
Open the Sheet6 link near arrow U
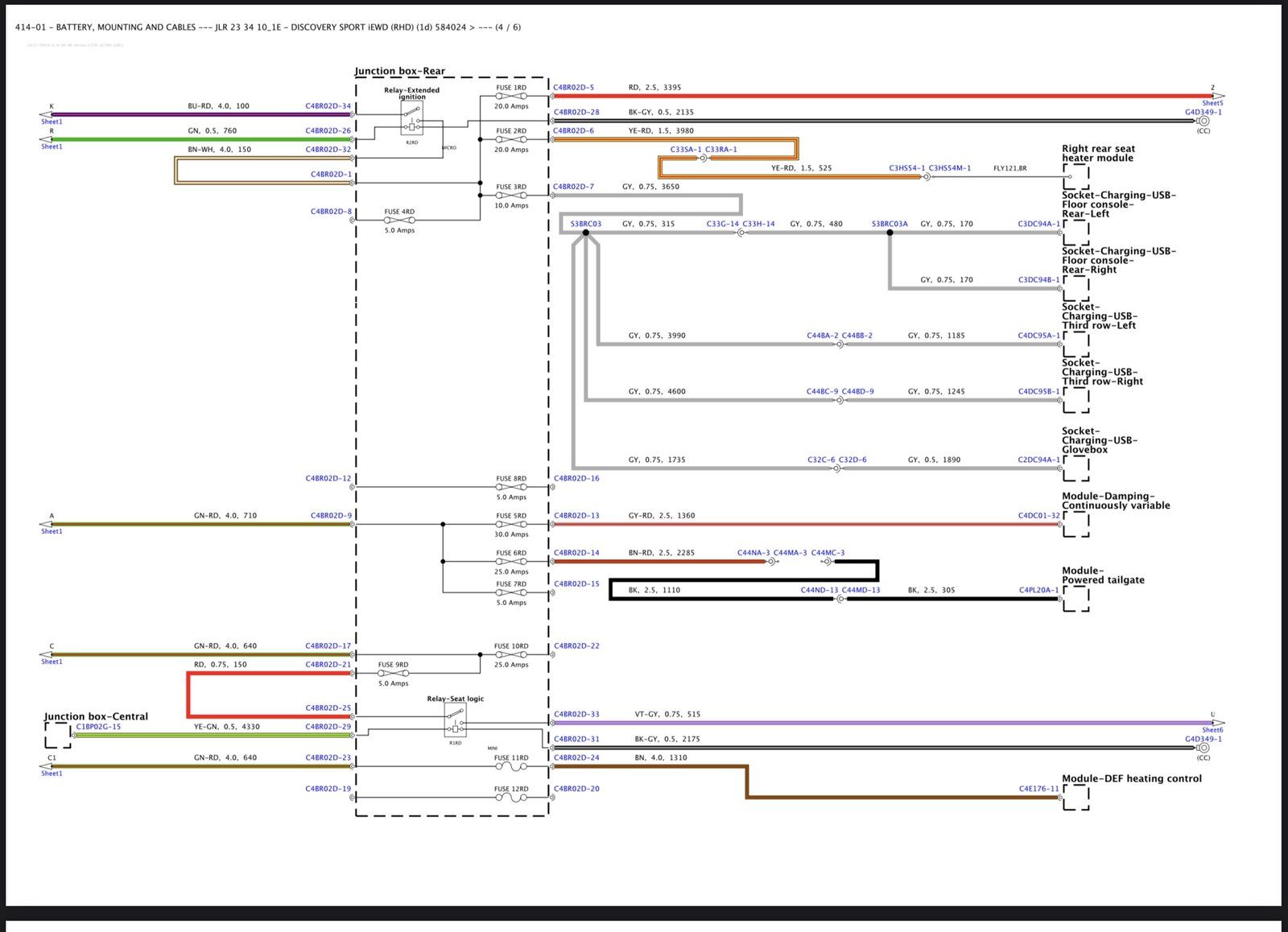[x=1212, y=731]
